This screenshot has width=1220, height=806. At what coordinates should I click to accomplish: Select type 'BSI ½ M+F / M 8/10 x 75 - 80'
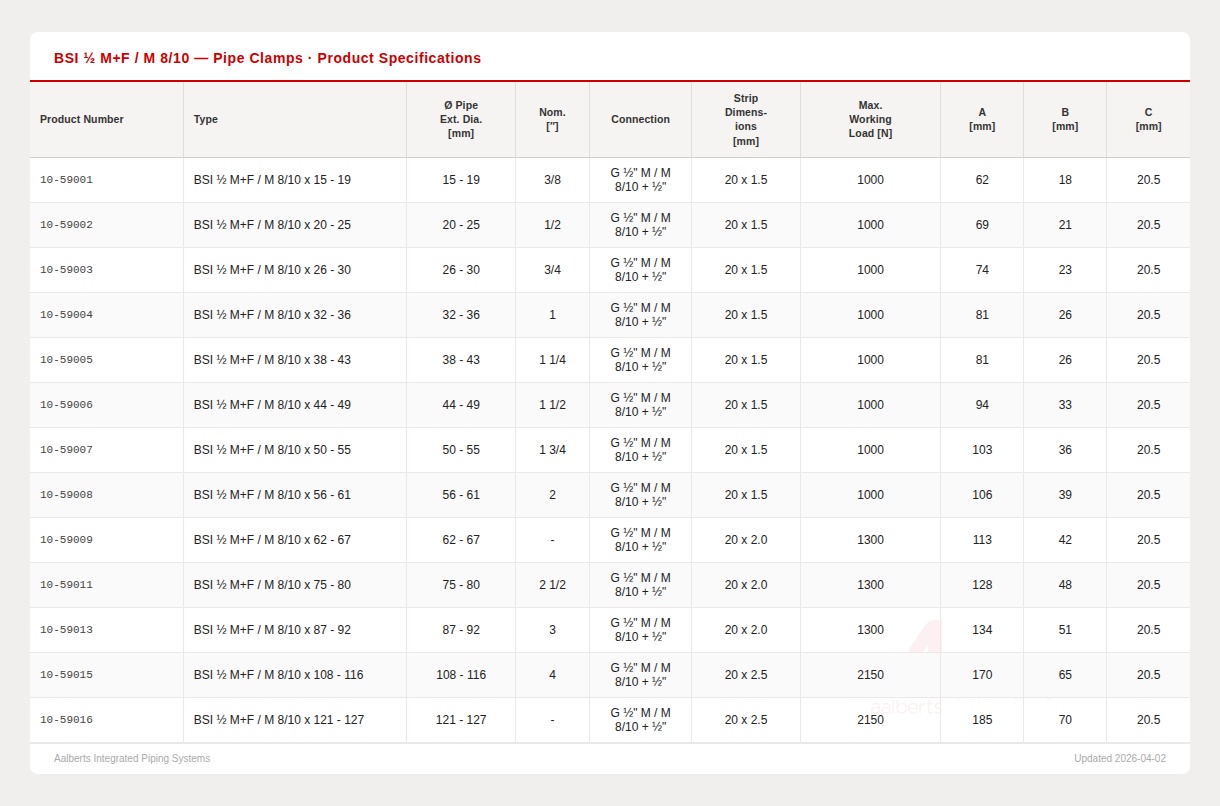[272, 585]
